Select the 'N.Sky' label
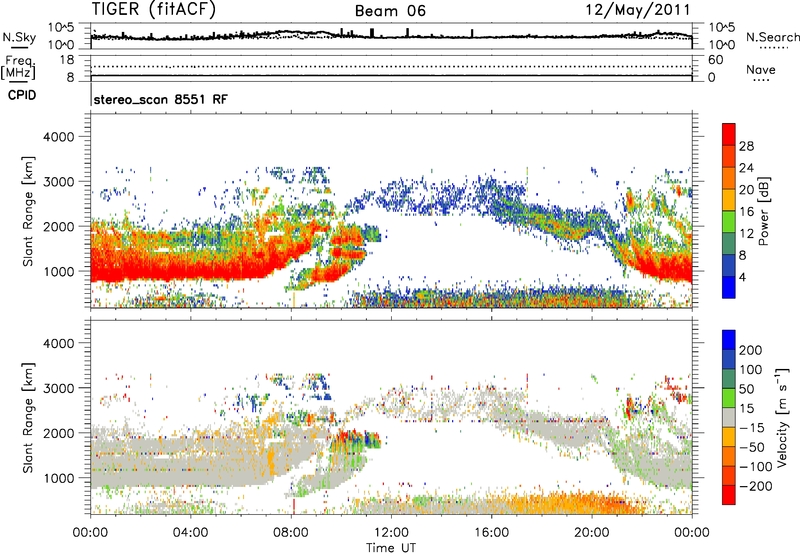800x554 pixels. [19, 37]
